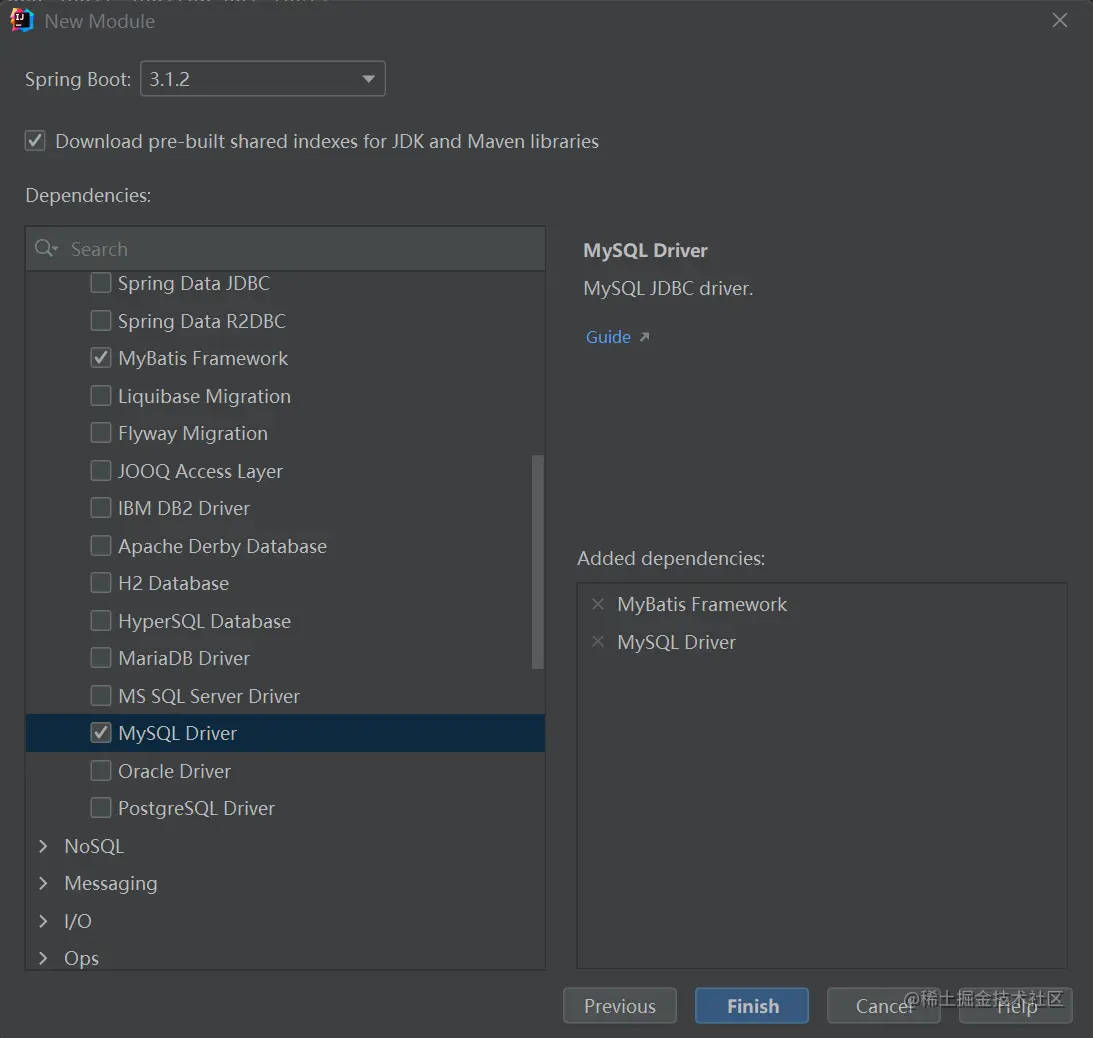The image size is (1093, 1038).
Task: Open the Spring Boot version dropdown
Action: [262, 79]
